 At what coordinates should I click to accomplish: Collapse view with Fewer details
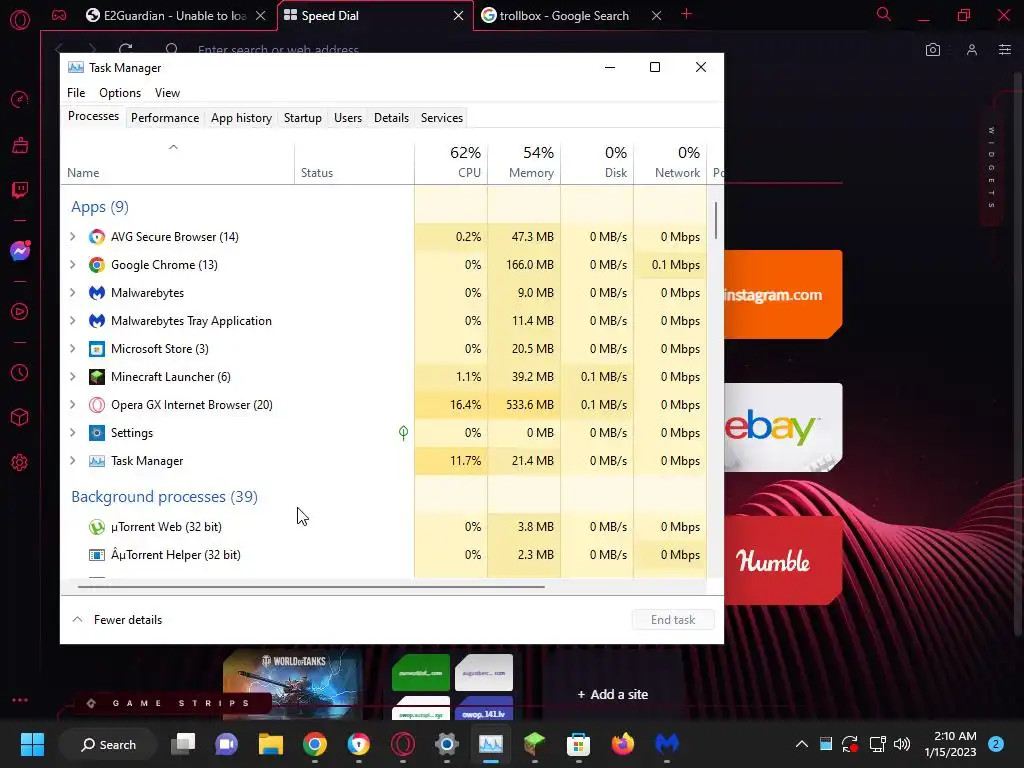click(x=117, y=620)
